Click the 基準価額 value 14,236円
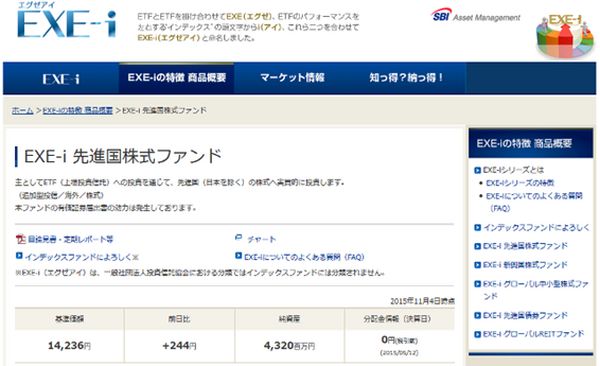The width and height of the screenshot is (600, 366). click(x=69, y=346)
